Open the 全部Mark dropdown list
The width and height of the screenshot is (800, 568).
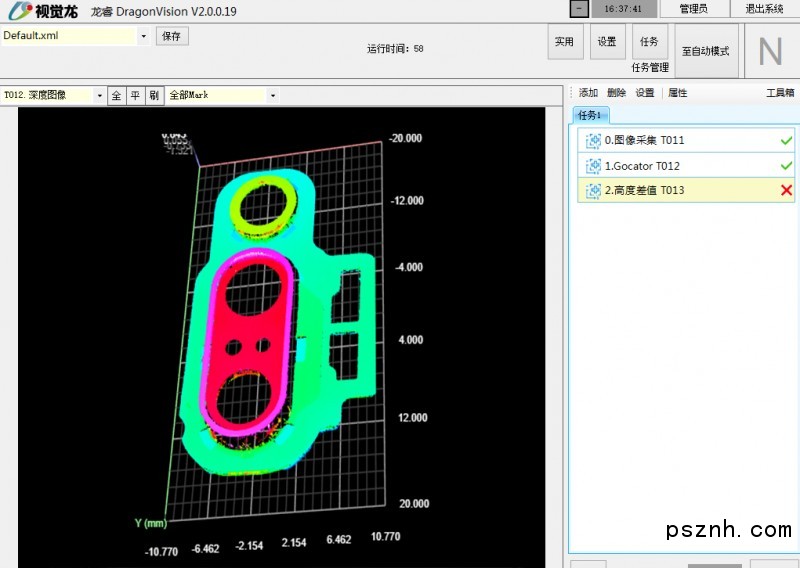click(272, 96)
